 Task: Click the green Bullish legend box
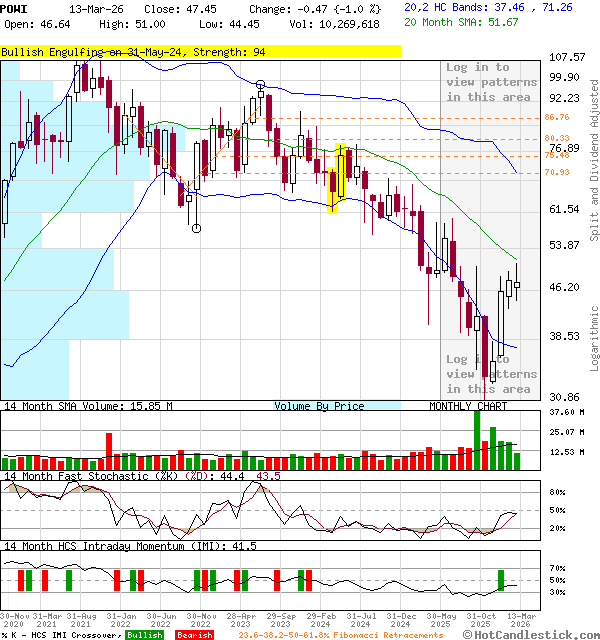click(146, 635)
